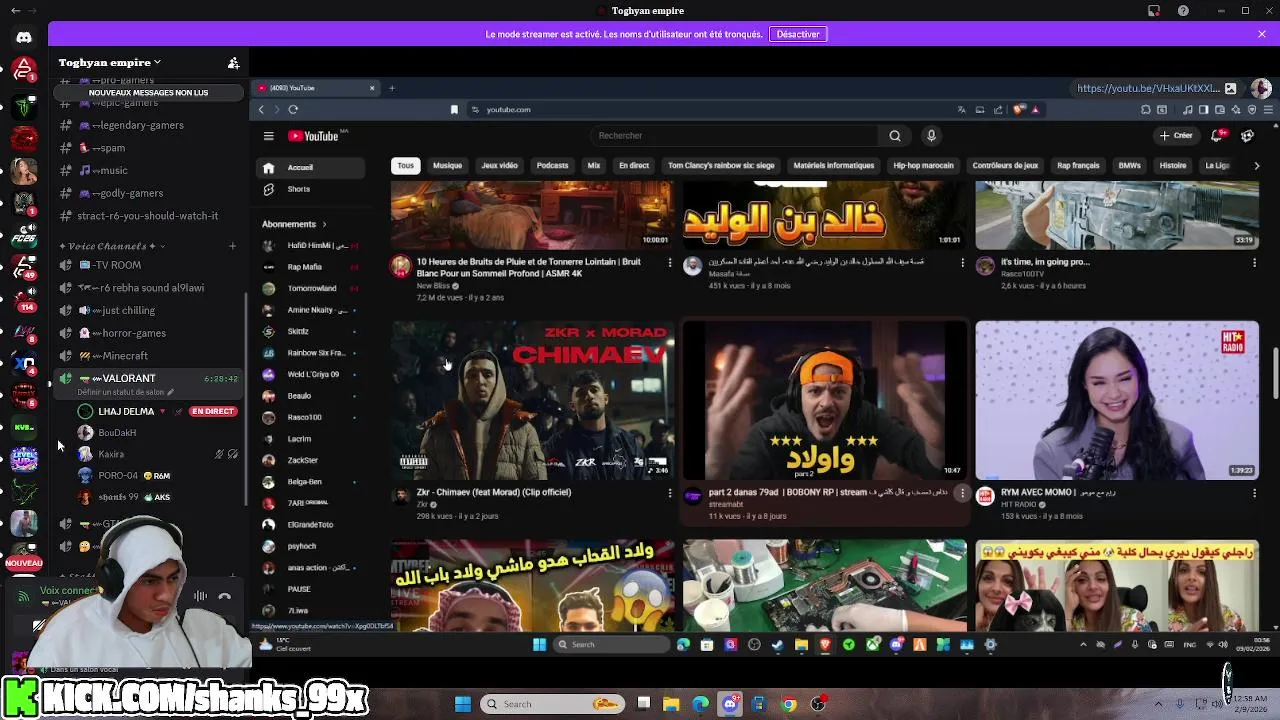Open more options for RYM AVEC MOMO video
1280x720 pixels.
coord(1254,493)
